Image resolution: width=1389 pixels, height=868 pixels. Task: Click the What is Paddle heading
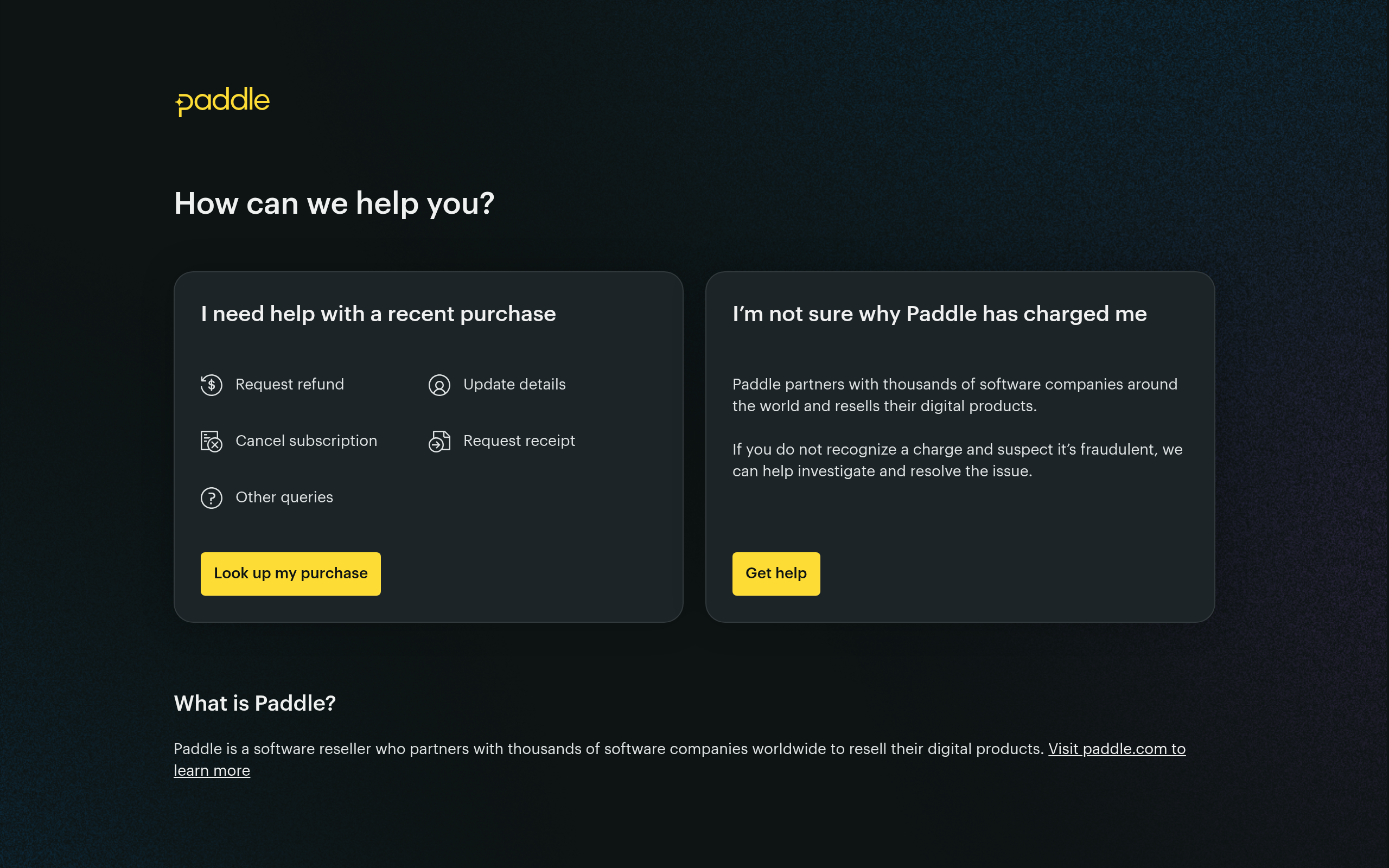254,703
